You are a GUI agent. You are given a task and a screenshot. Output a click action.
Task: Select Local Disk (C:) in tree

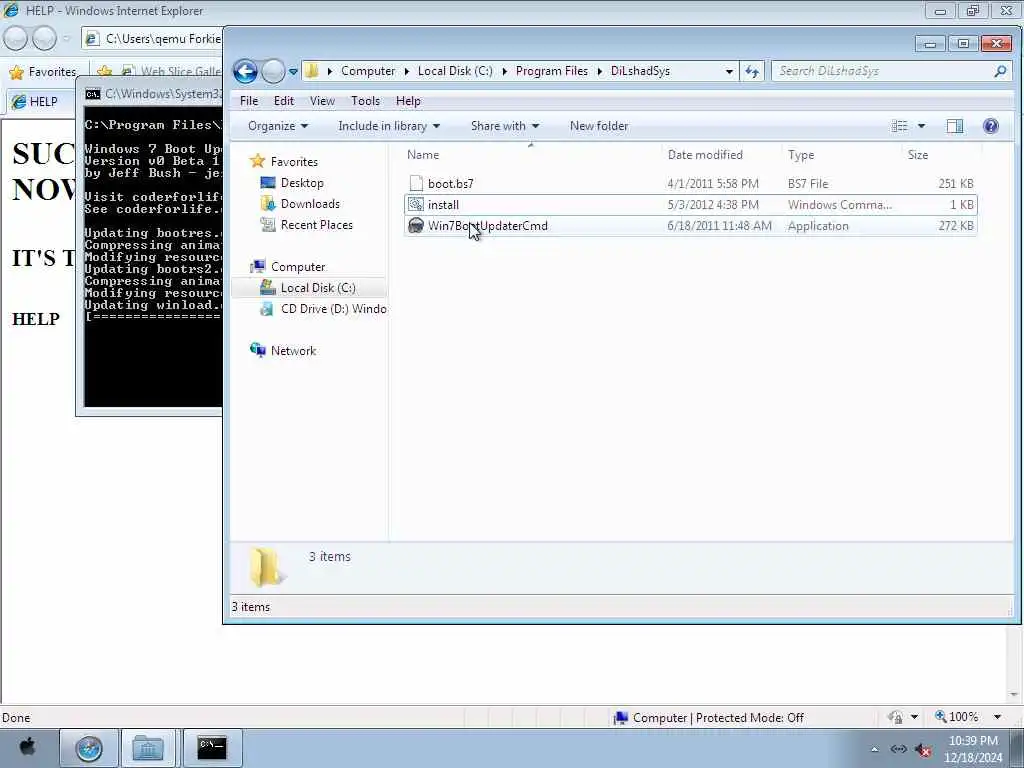pos(317,287)
